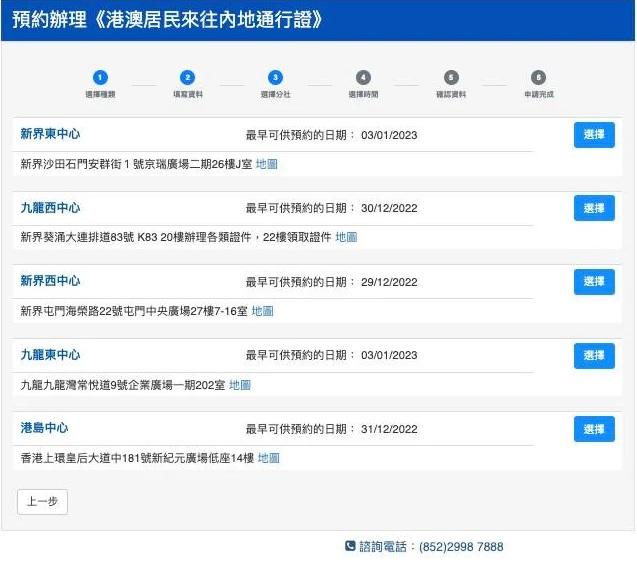
Task: Click step 4 circle 選擇時間
Action: 363,77
